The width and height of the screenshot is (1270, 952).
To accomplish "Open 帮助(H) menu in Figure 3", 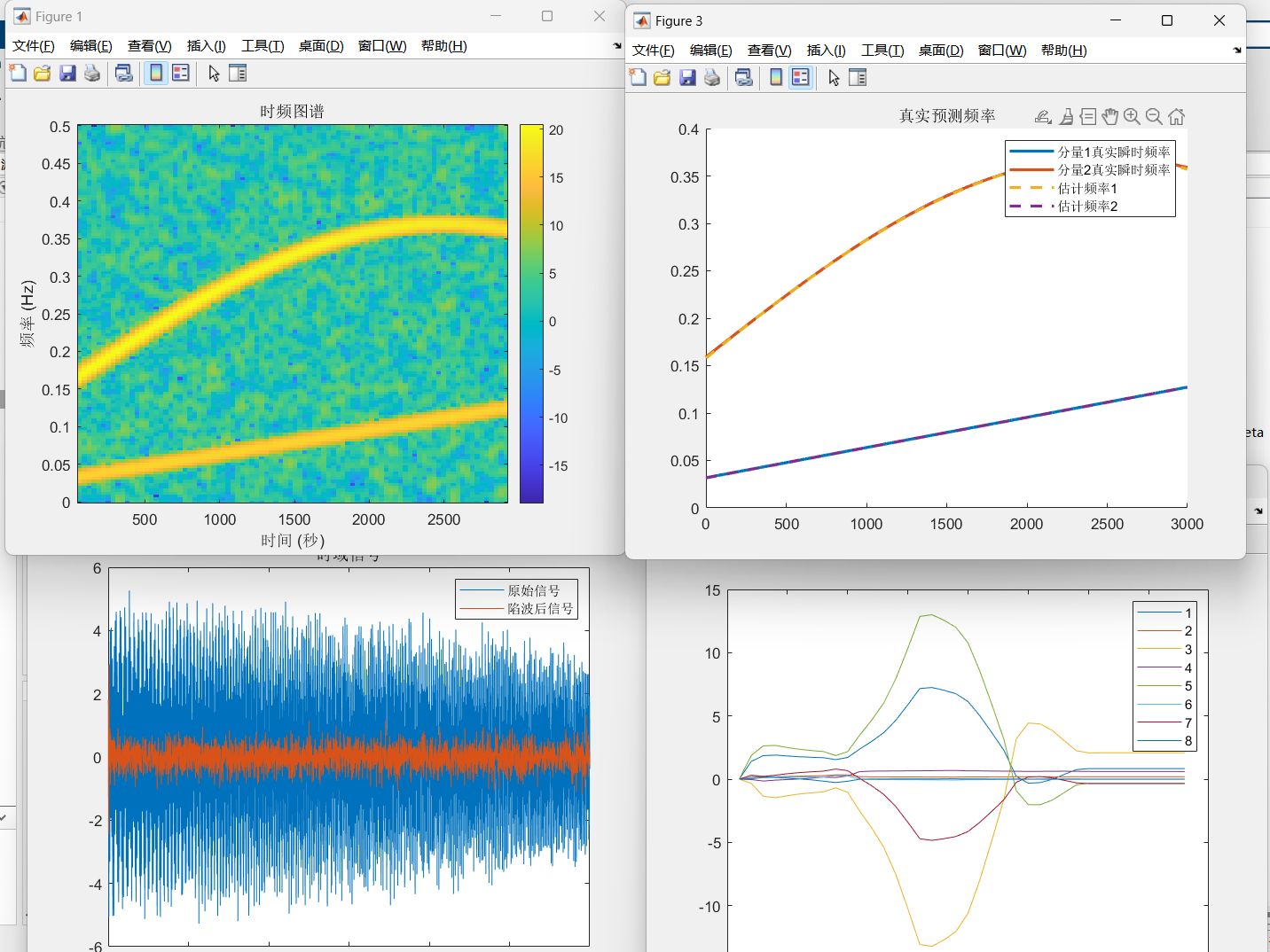I will (x=1064, y=51).
